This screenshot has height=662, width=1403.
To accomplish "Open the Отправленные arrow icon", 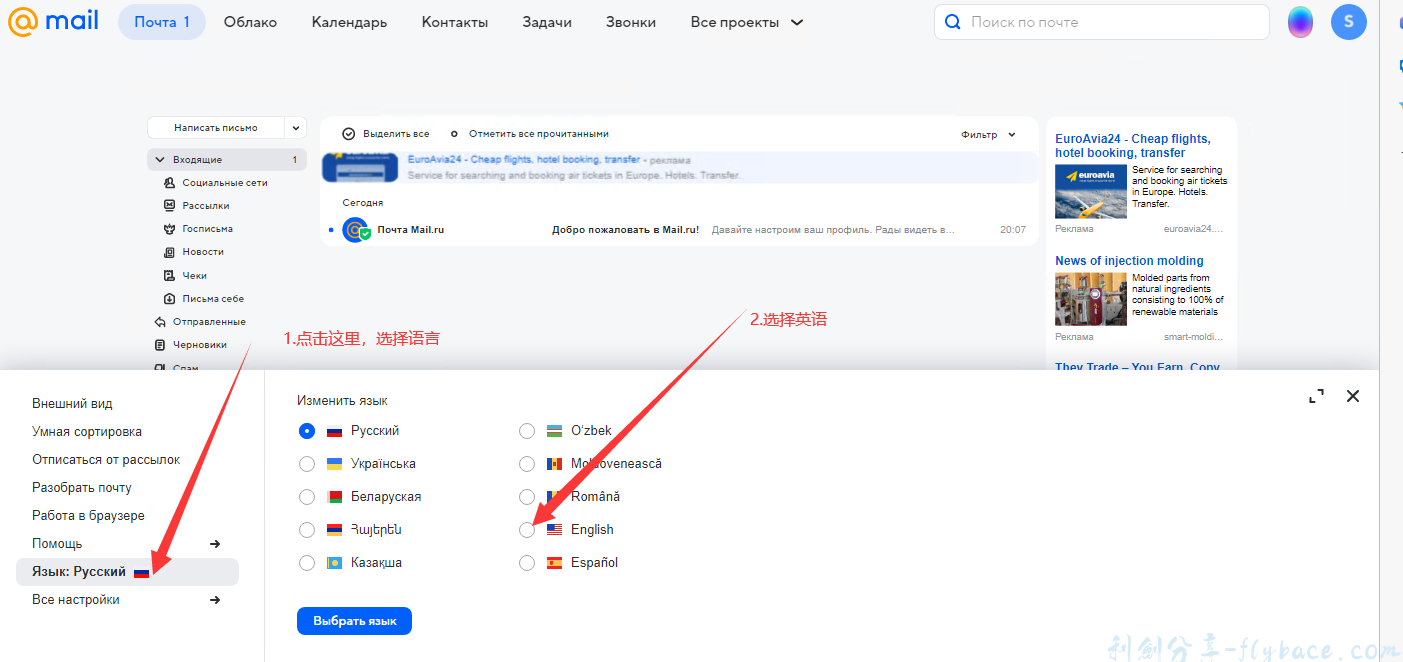I will pos(159,321).
